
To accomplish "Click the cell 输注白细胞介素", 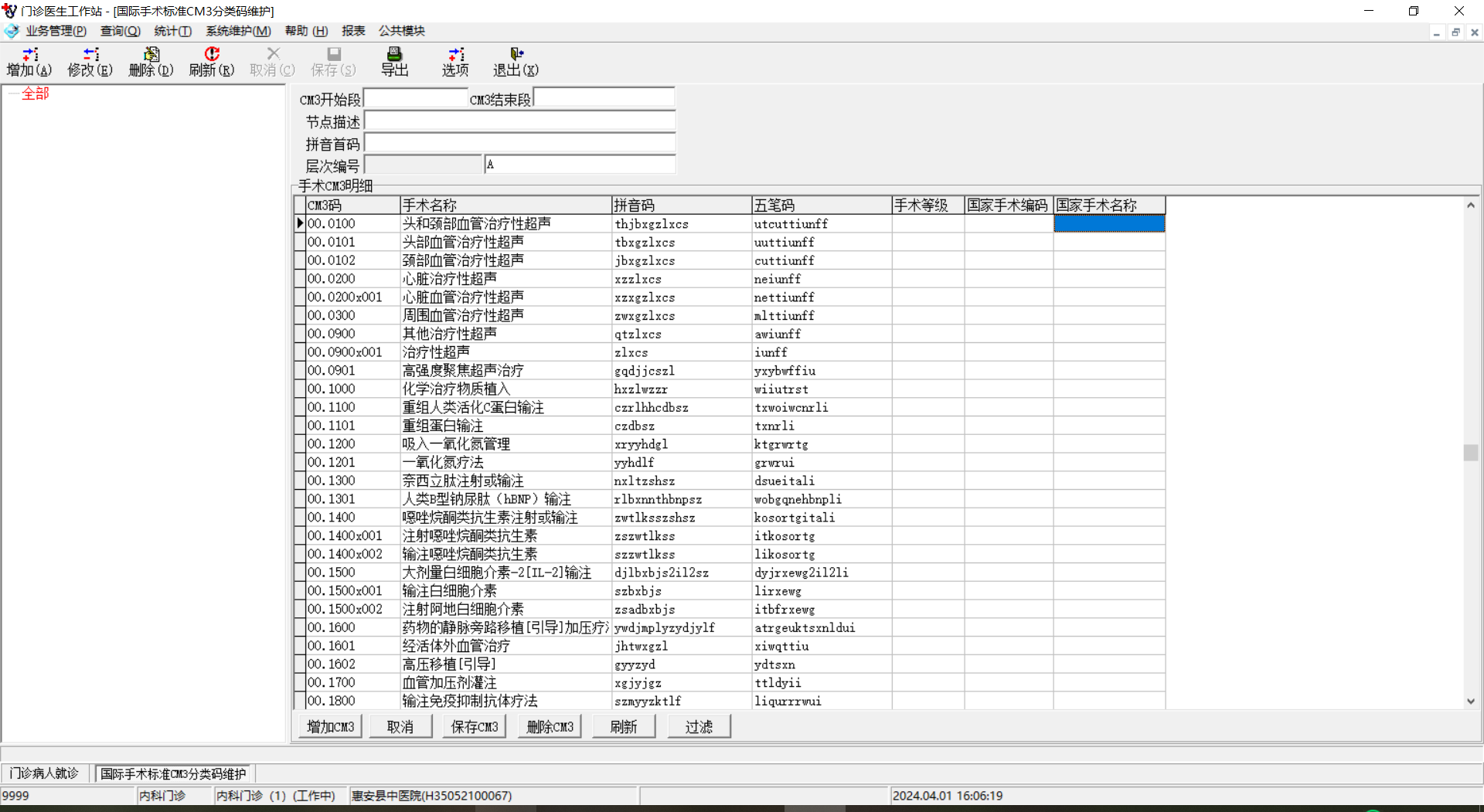I will pos(505,591).
